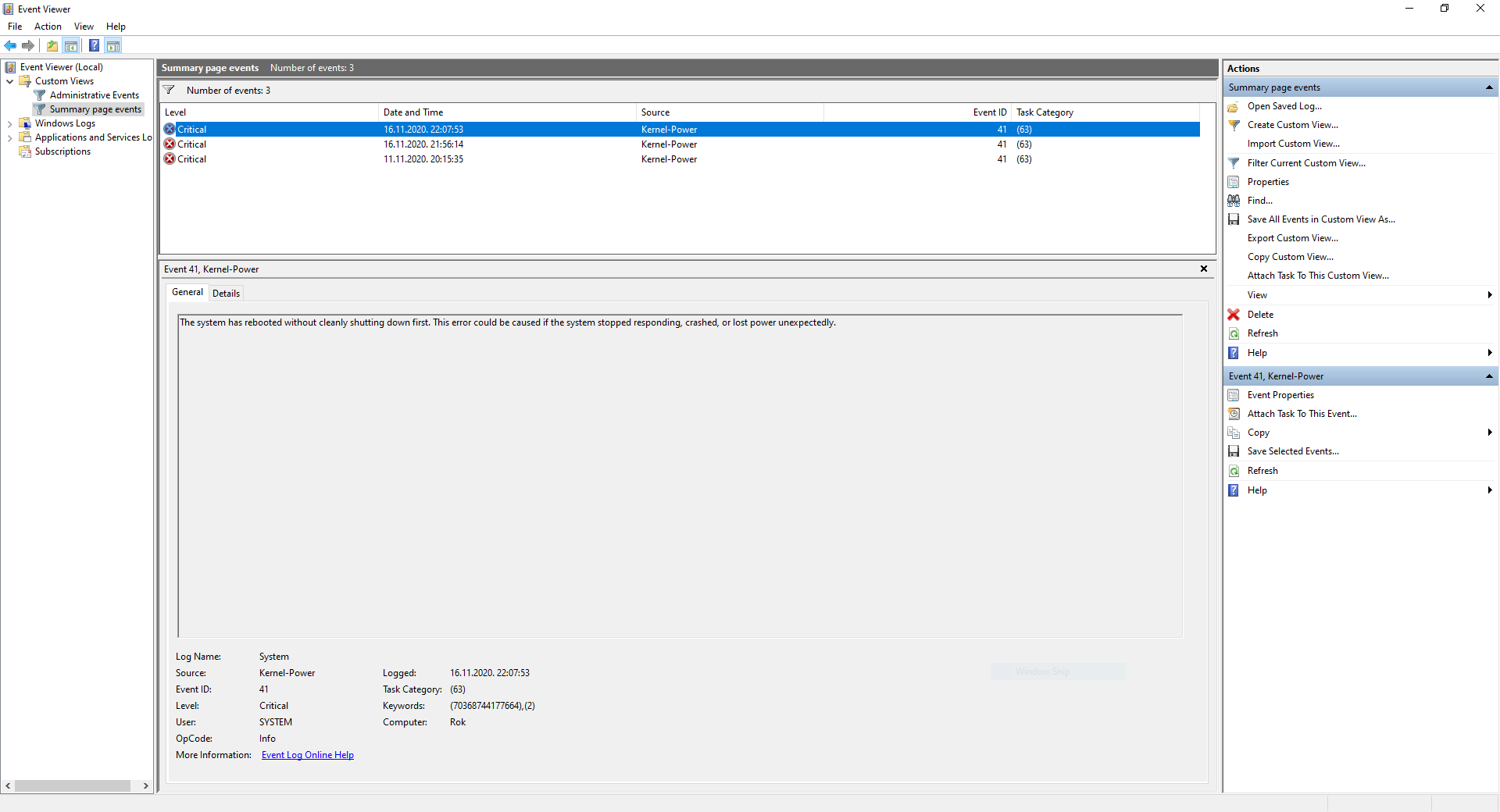
Task: Click Save All Events floppy disk icon
Action: tap(1234, 219)
